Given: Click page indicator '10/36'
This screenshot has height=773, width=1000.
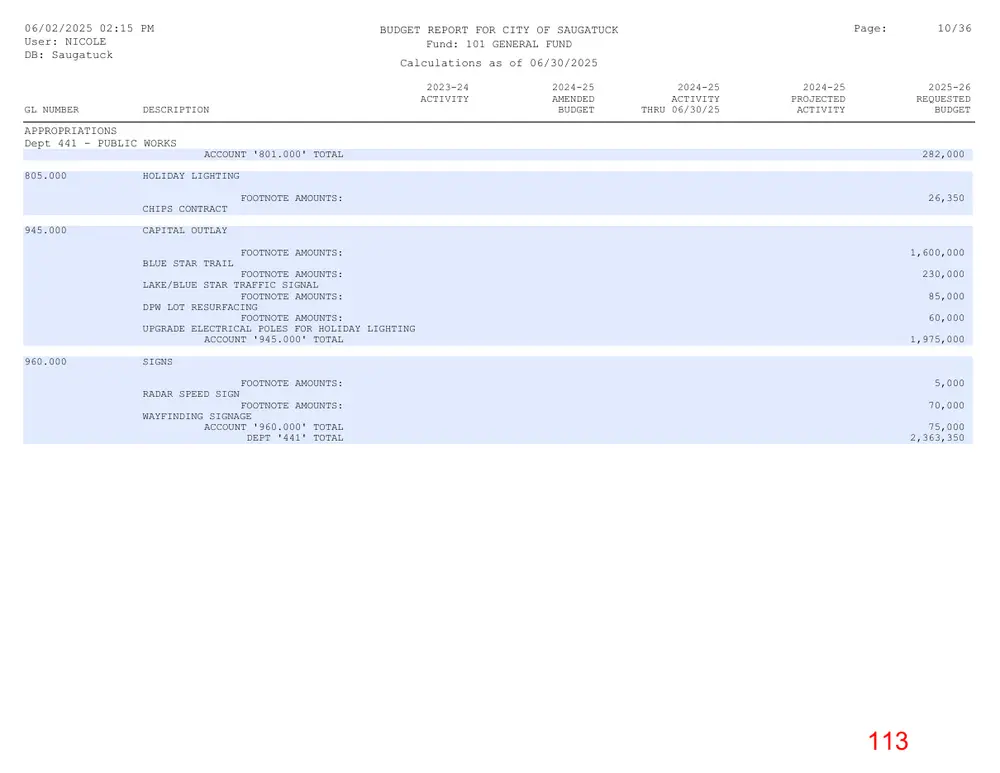Looking at the screenshot, I should (x=954, y=29).
